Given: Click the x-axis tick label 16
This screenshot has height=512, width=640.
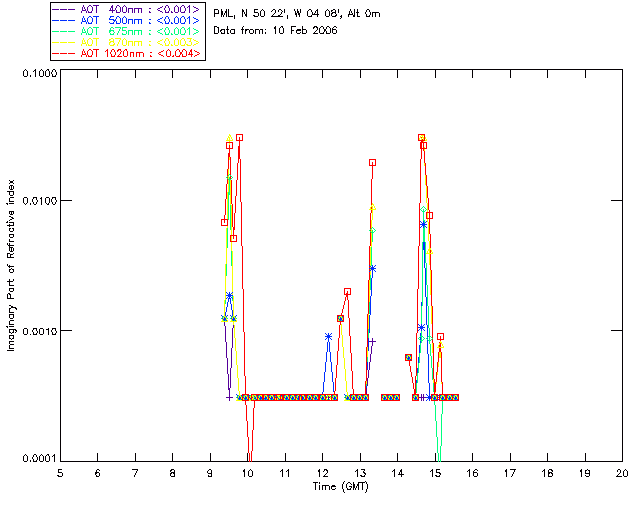Looking at the screenshot, I should tap(473, 473).
